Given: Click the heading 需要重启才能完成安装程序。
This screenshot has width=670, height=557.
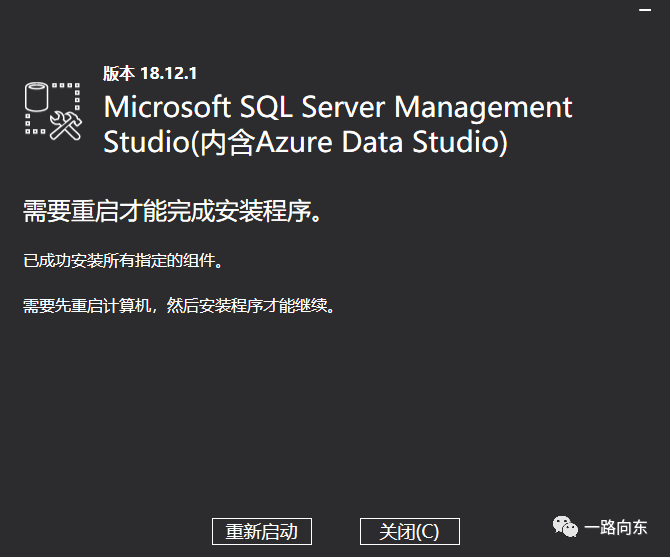Looking at the screenshot, I should [x=172, y=211].
